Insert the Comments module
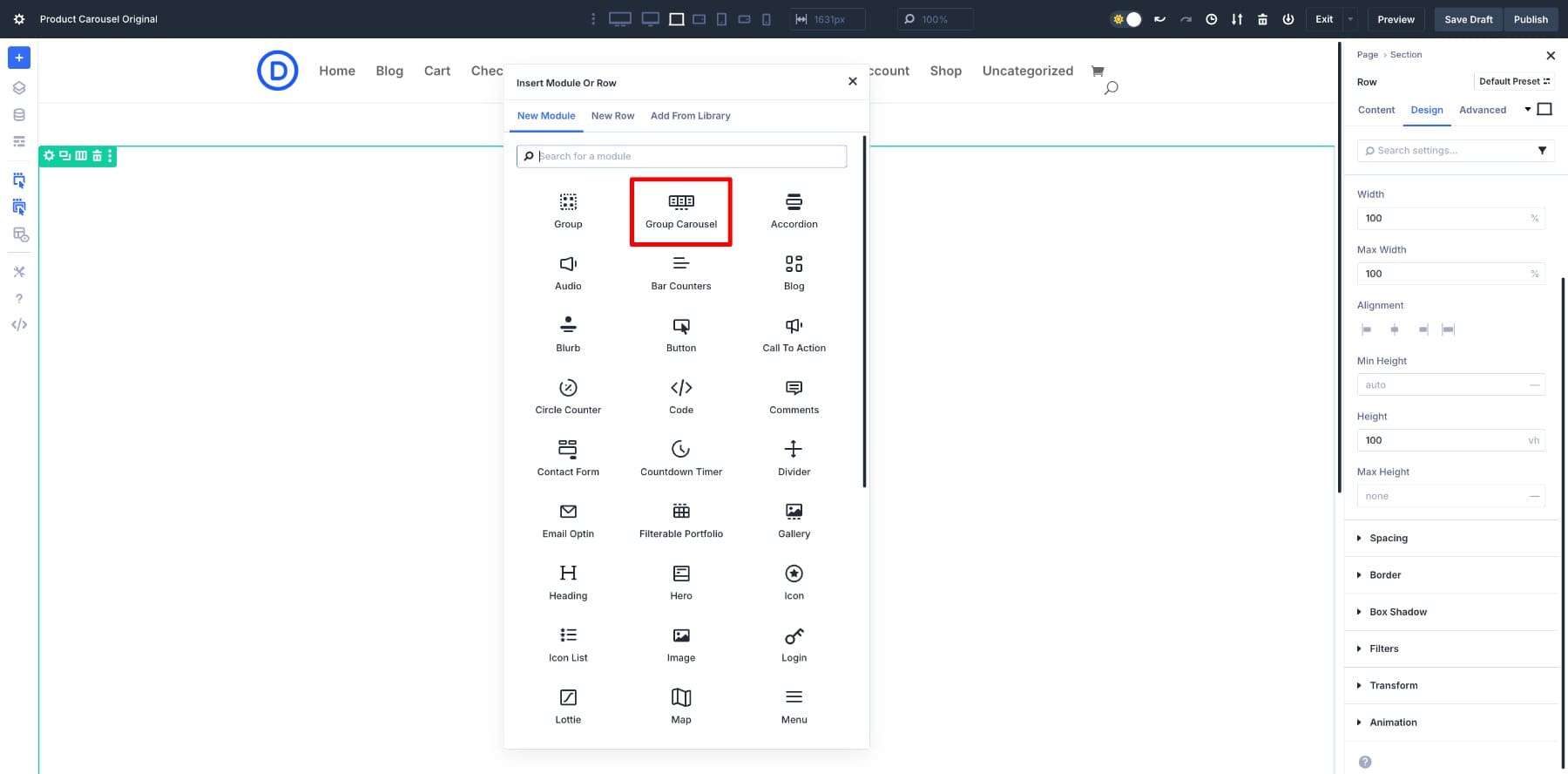Viewport: 1568px width, 774px height. tap(794, 397)
